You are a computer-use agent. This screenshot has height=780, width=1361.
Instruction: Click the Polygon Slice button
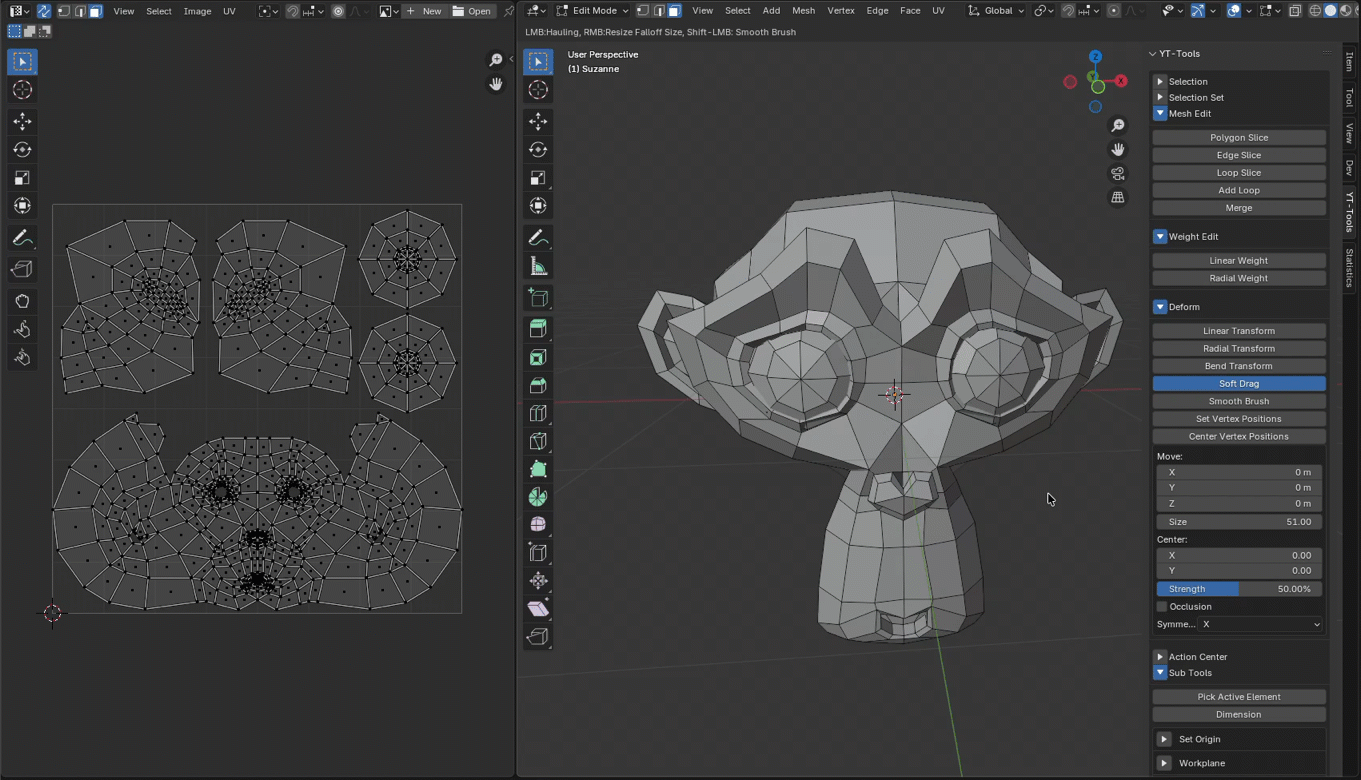1238,138
